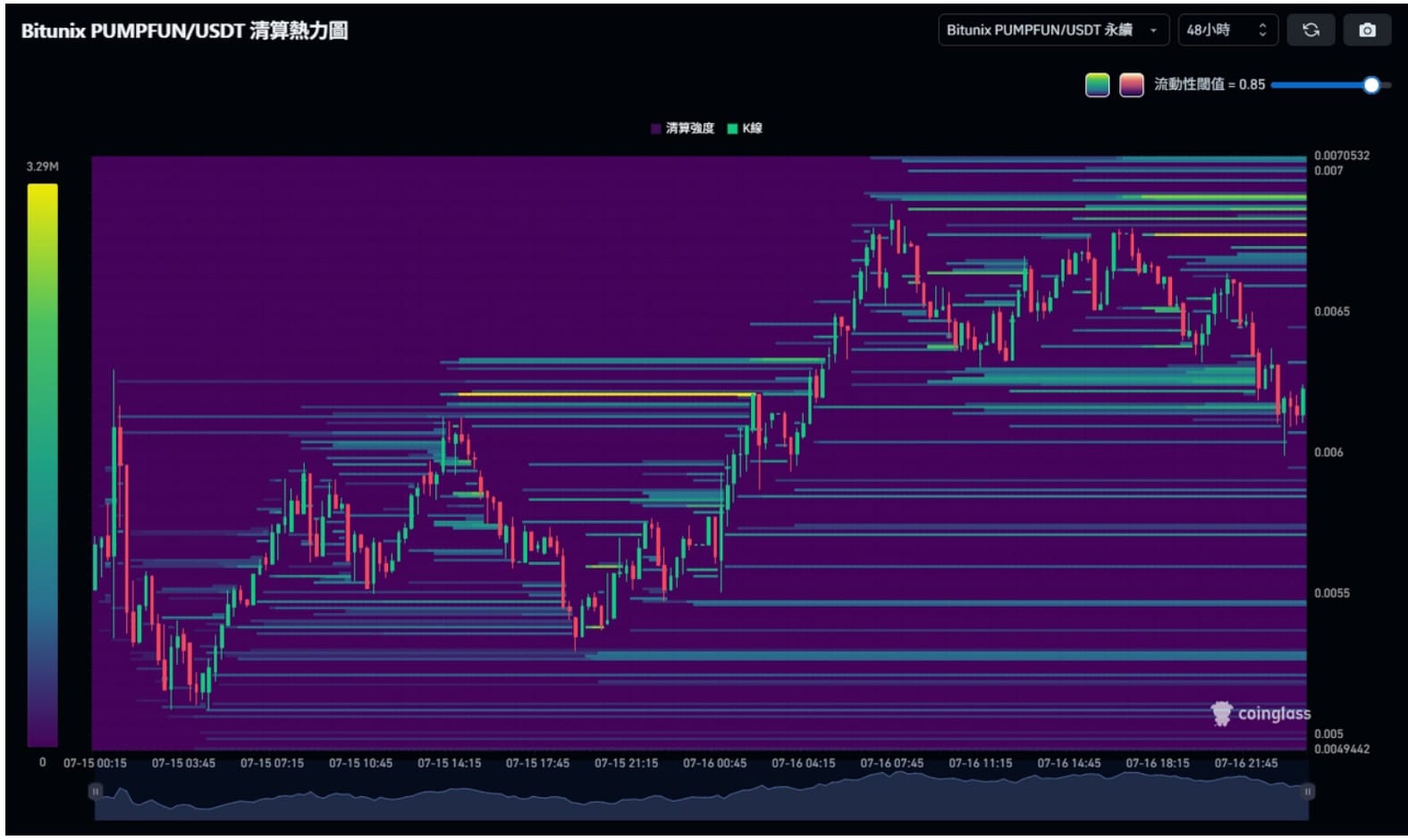This screenshot has height=840, width=1408.
Task: Open the Bitunix PUMPFUN/USDT 永續 pair dropdown
Action: (x=1052, y=30)
